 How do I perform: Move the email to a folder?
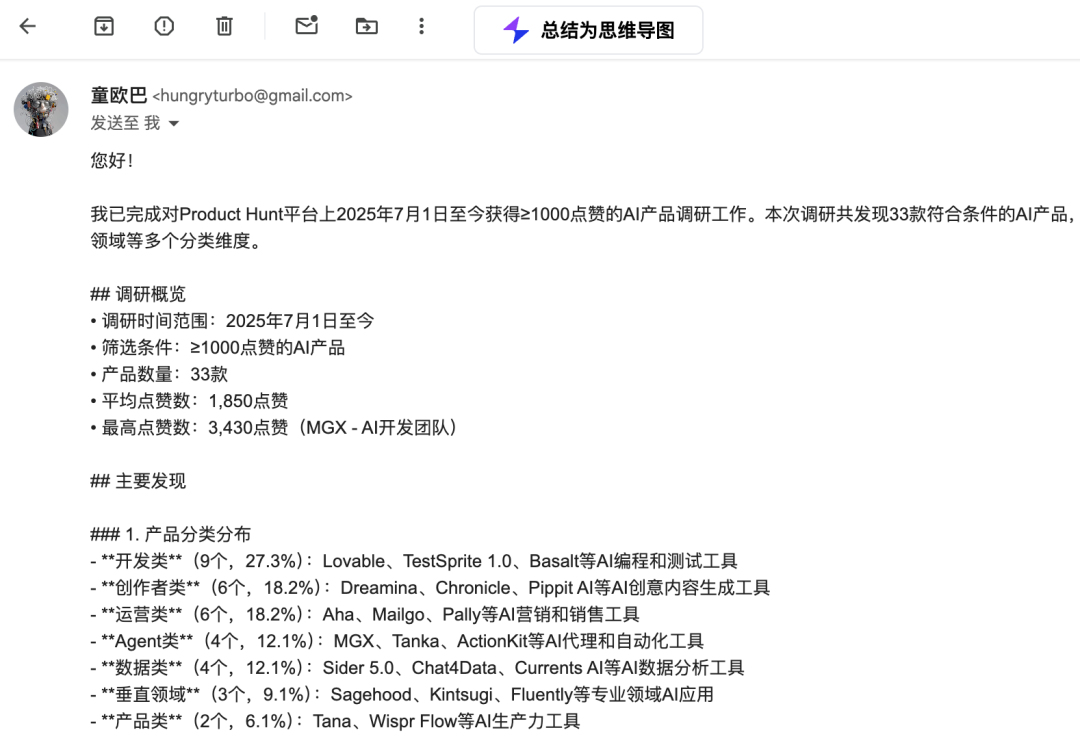(x=366, y=26)
